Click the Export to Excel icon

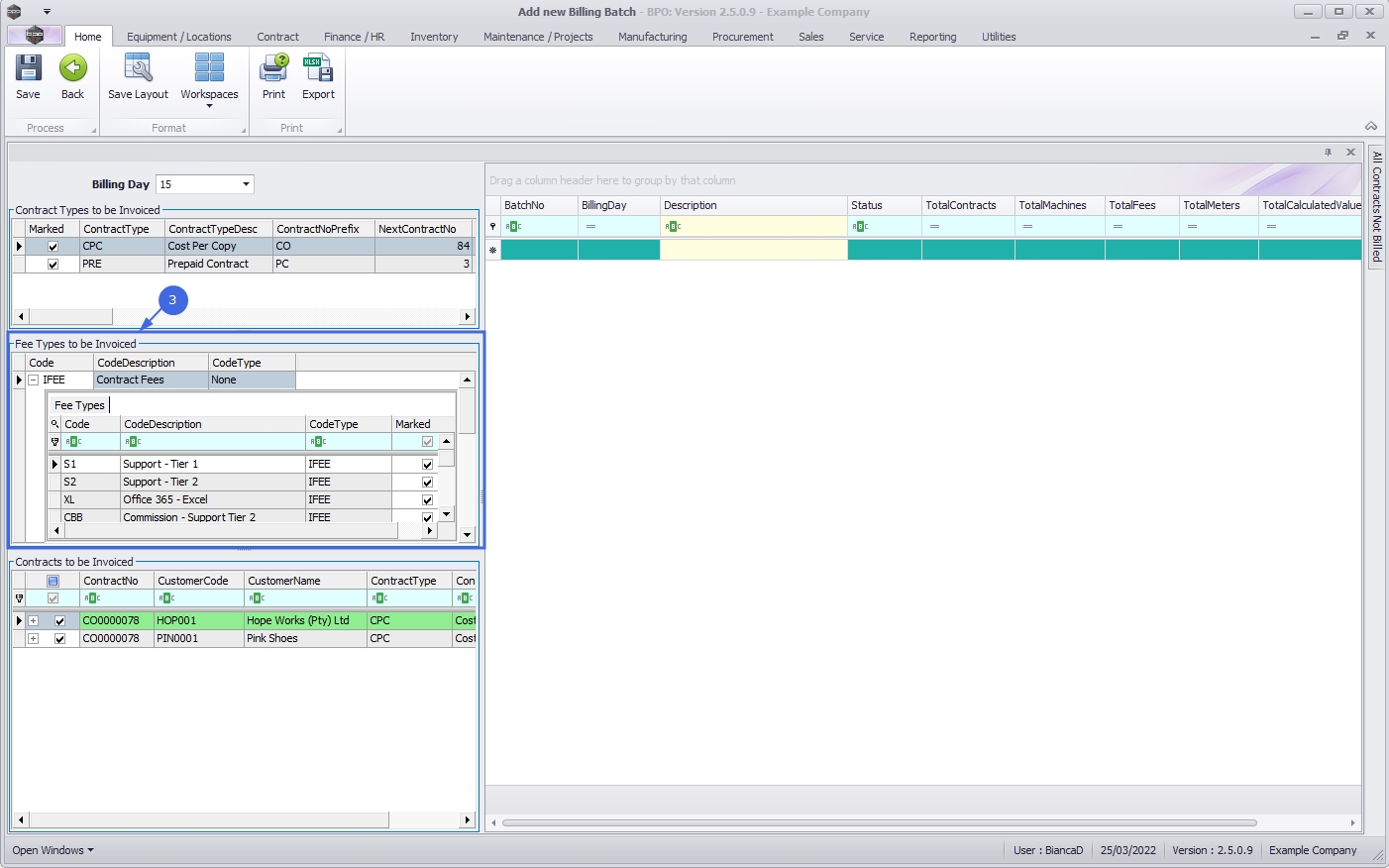pos(318,69)
